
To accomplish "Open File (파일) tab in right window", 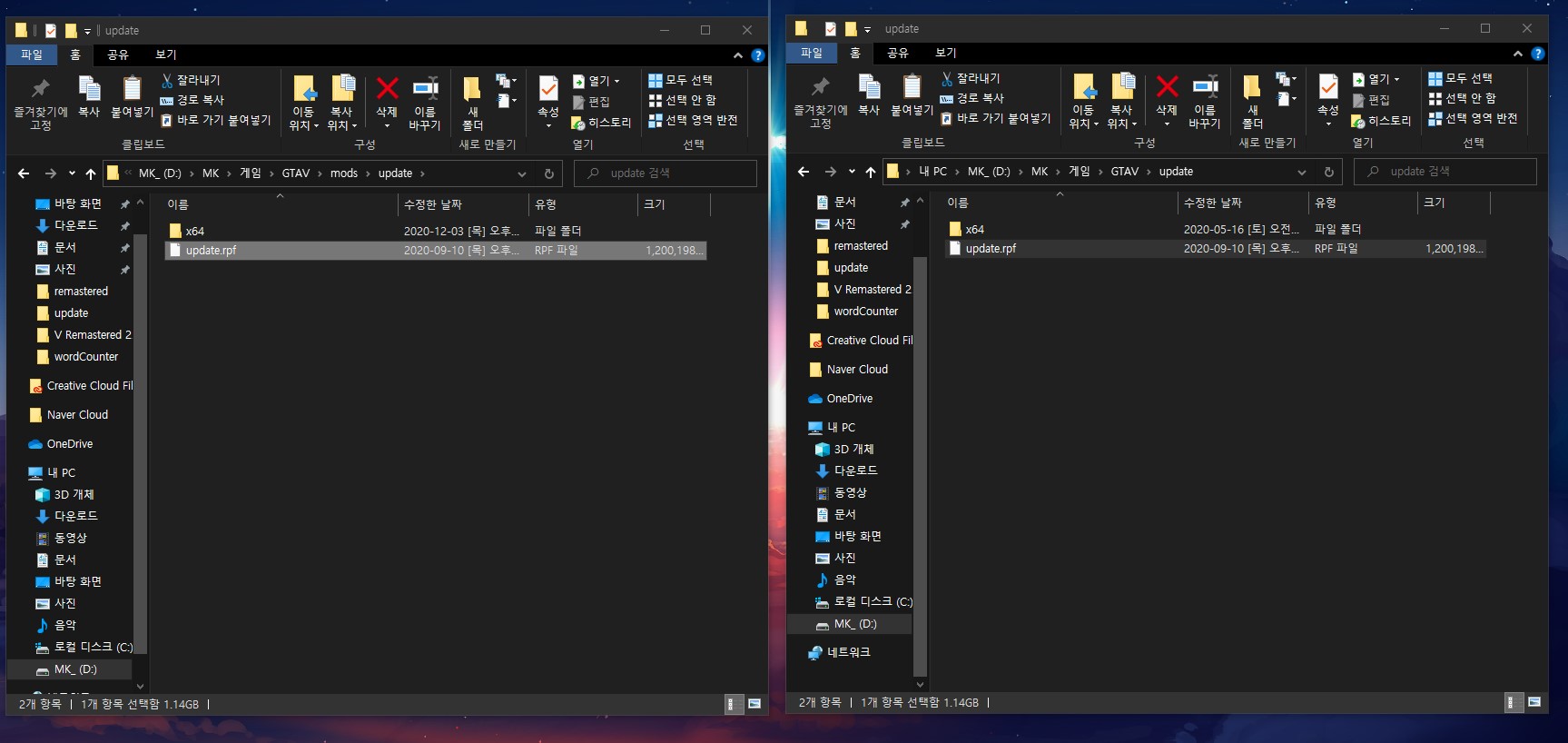I will pyautogui.click(x=812, y=53).
